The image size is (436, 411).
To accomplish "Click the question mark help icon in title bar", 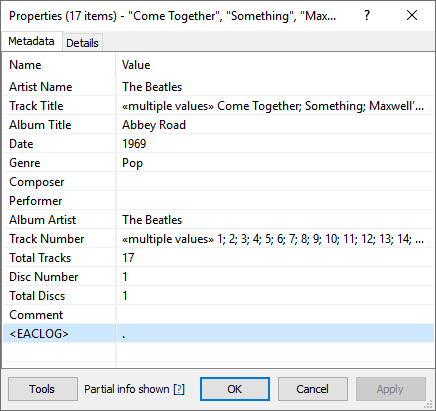I will point(367,15).
